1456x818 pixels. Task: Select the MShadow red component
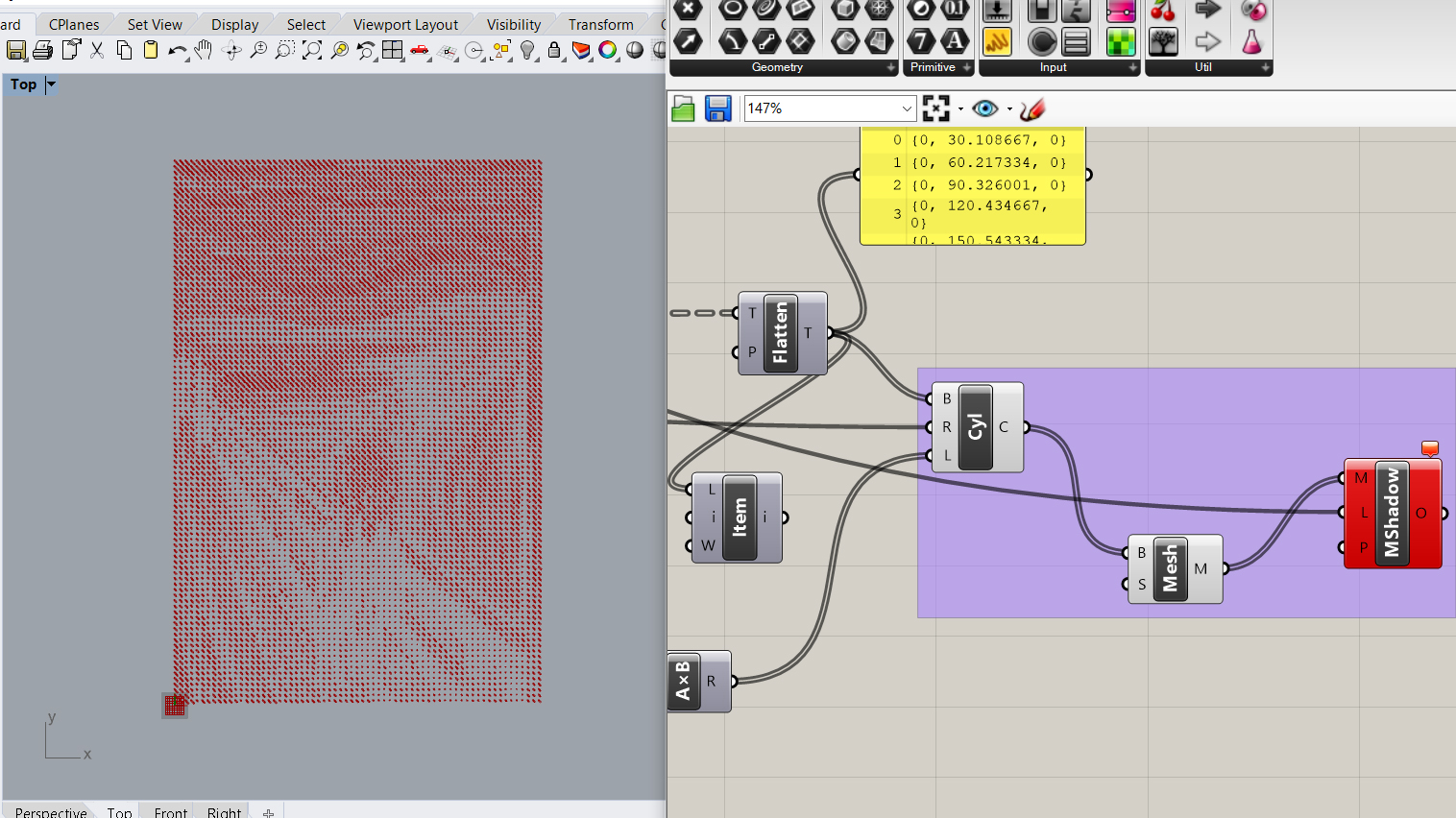coord(1393,514)
